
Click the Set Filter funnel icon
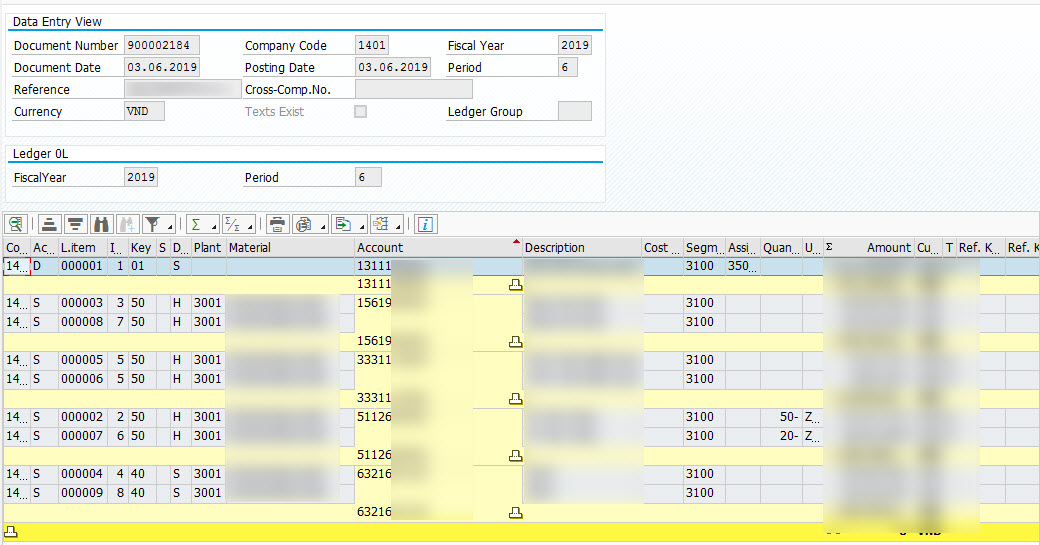pyautogui.click(x=153, y=224)
